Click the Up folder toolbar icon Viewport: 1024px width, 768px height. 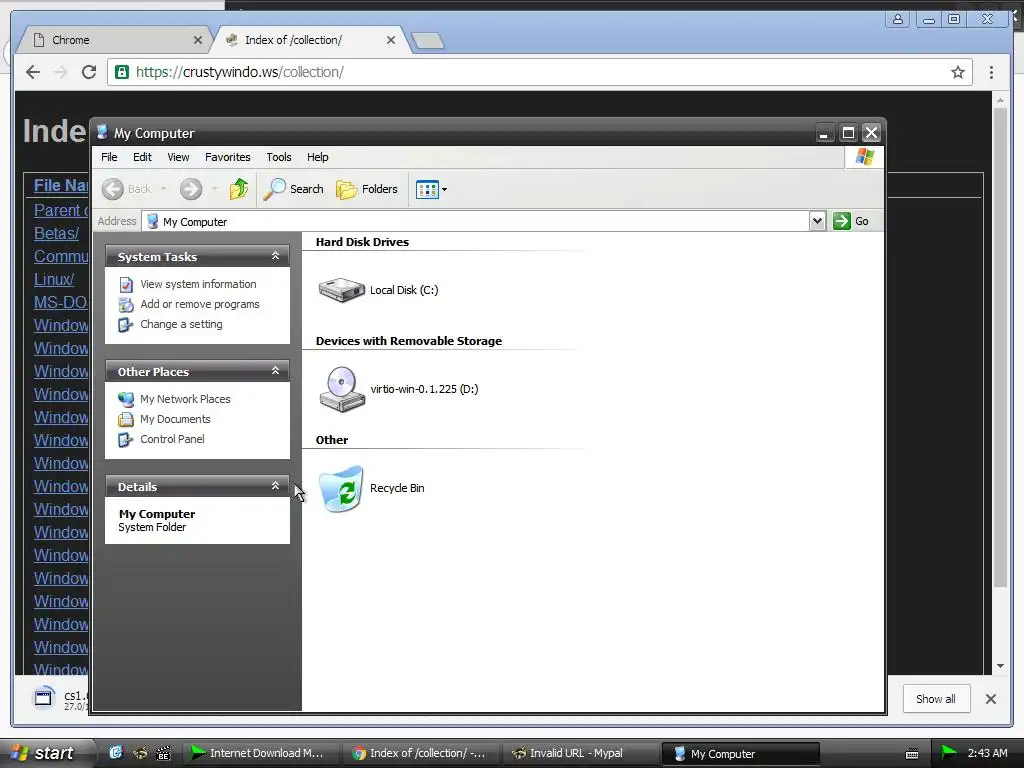click(238, 189)
